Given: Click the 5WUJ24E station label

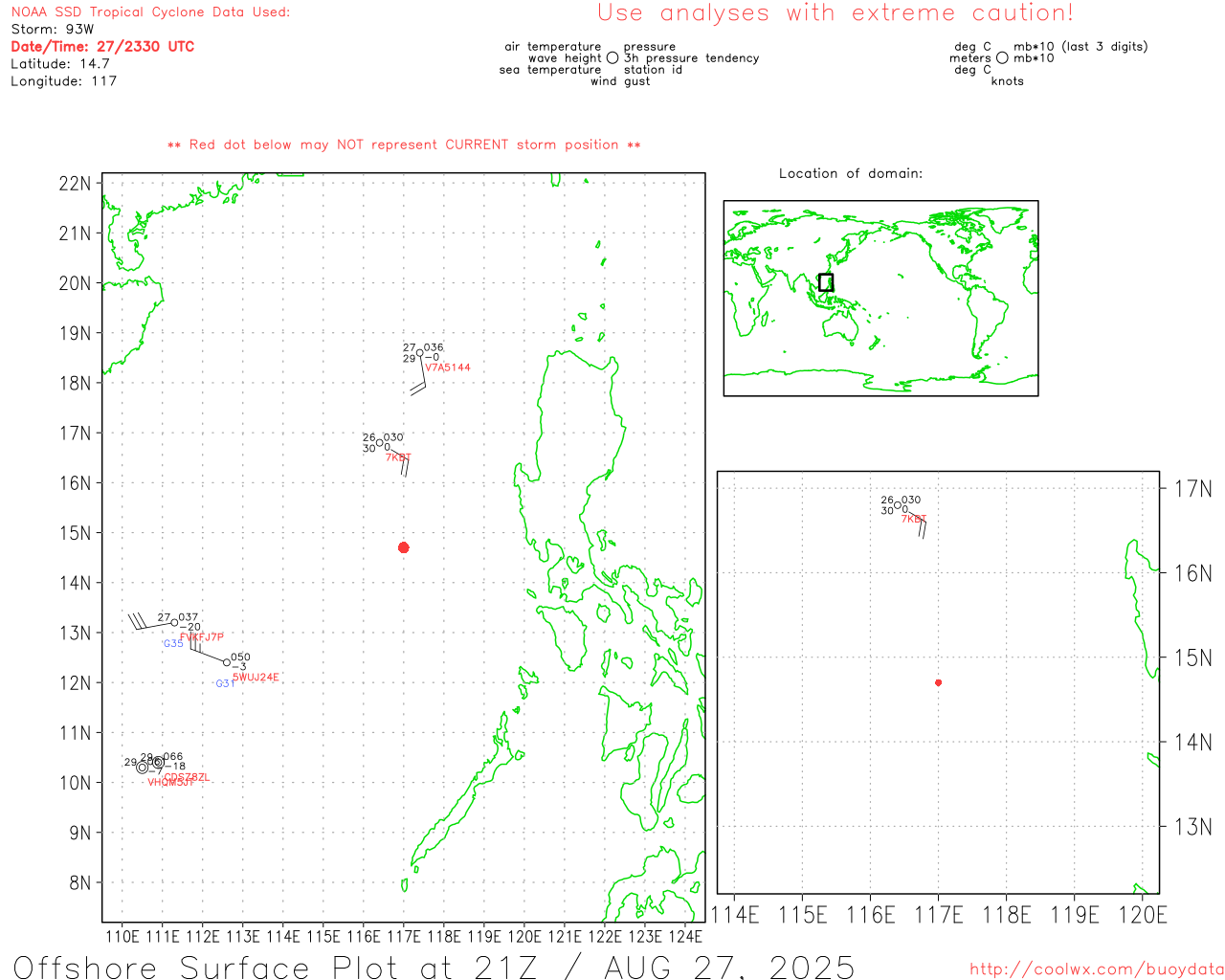Looking at the screenshot, I should 256,678.
